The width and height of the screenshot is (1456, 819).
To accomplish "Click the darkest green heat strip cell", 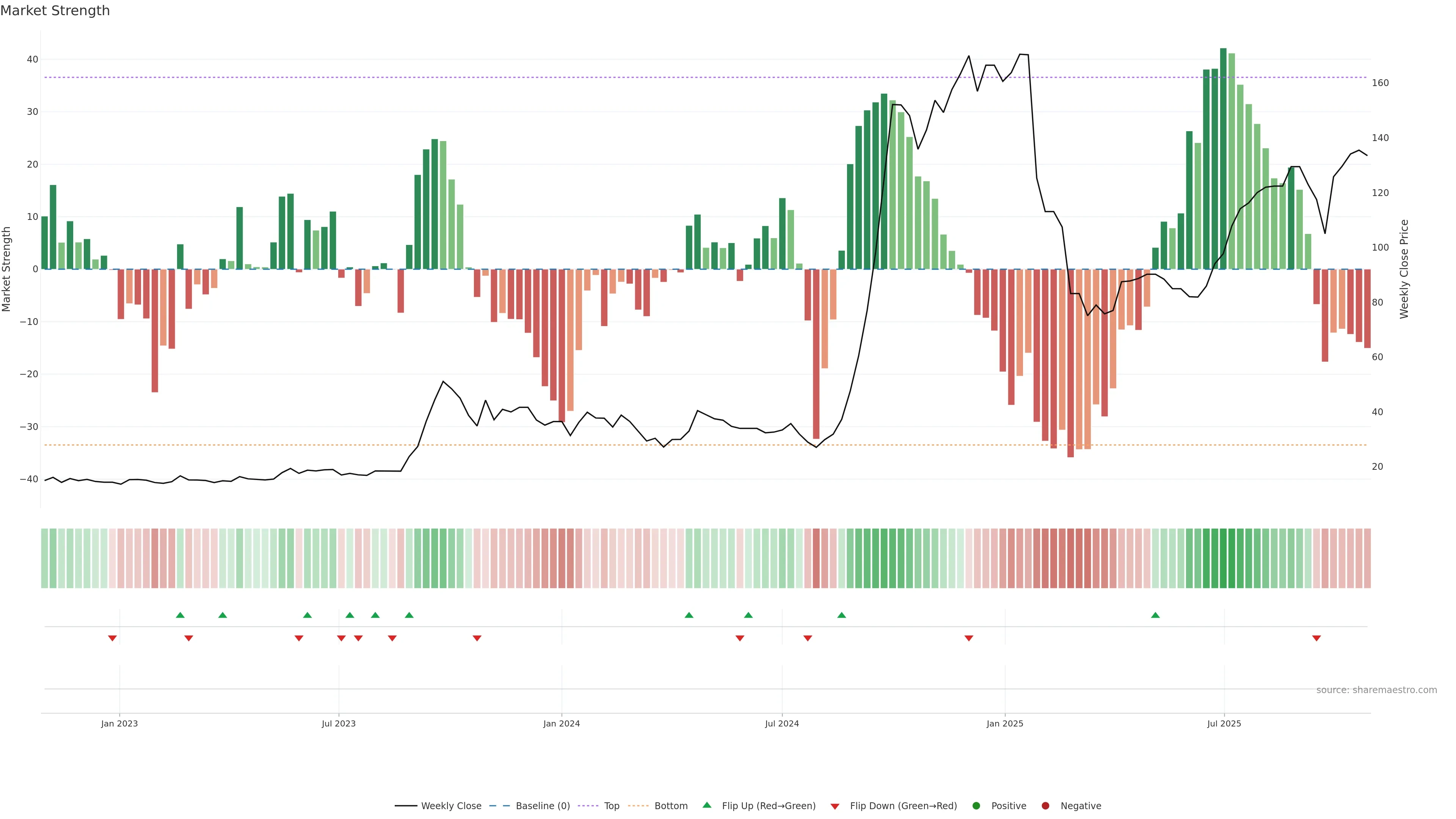I will [x=1223, y=559].
